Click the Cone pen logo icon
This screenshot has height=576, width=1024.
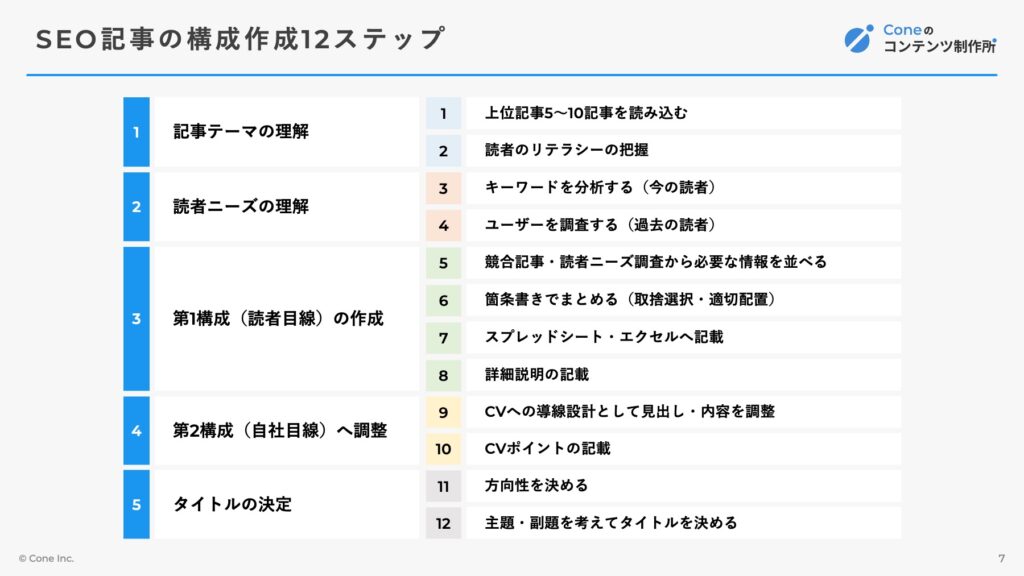tap(858, 39)
